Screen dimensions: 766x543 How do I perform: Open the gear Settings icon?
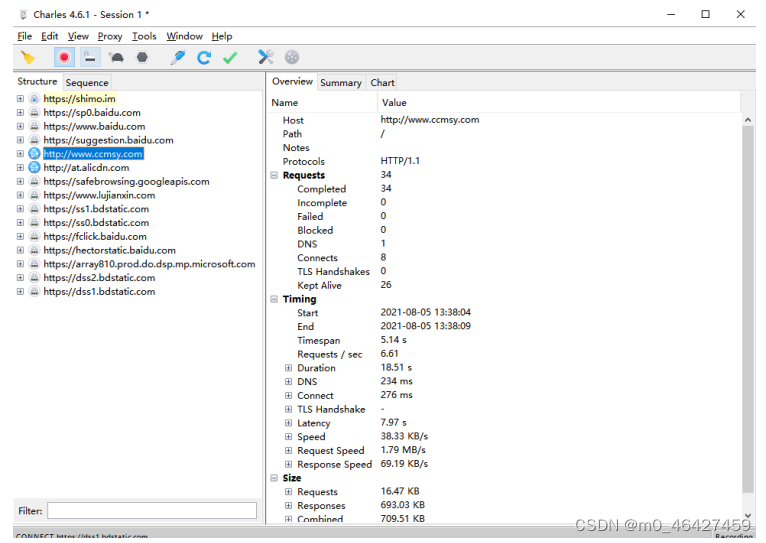pos(292,58)
